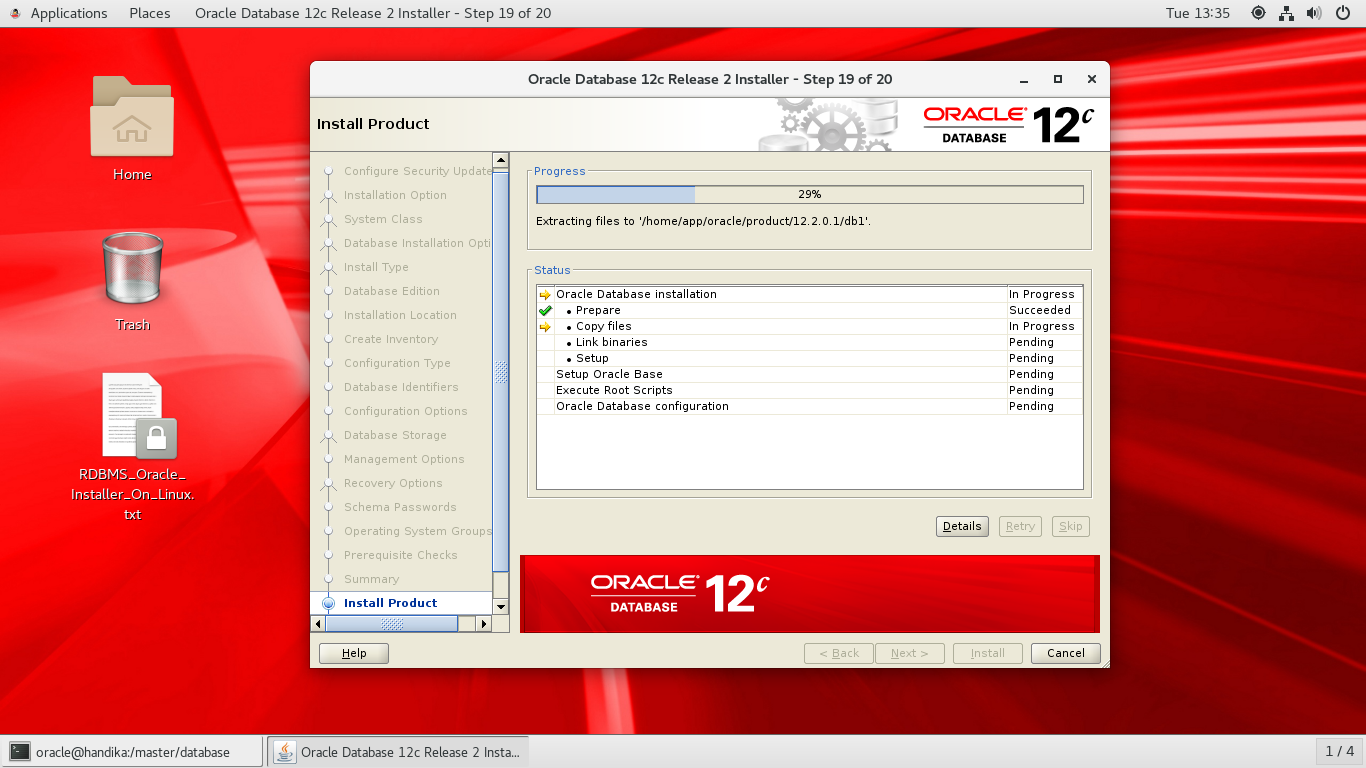This screenshot has height=768, width=1366.
Task: Click the network connection icon in top panel
Action: pyautogui.click(x=1286, y=13)
